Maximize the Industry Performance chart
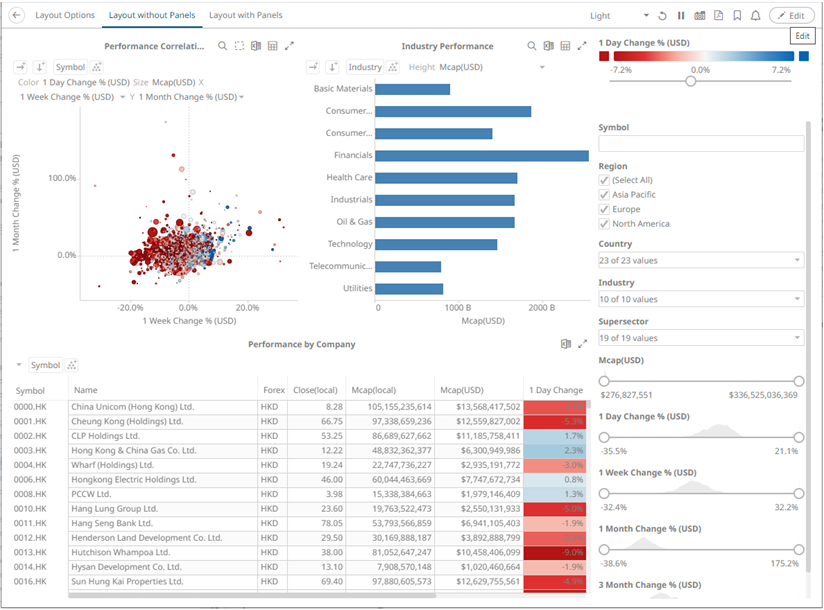Screen dimensions: 824x610 pos(582,46)
